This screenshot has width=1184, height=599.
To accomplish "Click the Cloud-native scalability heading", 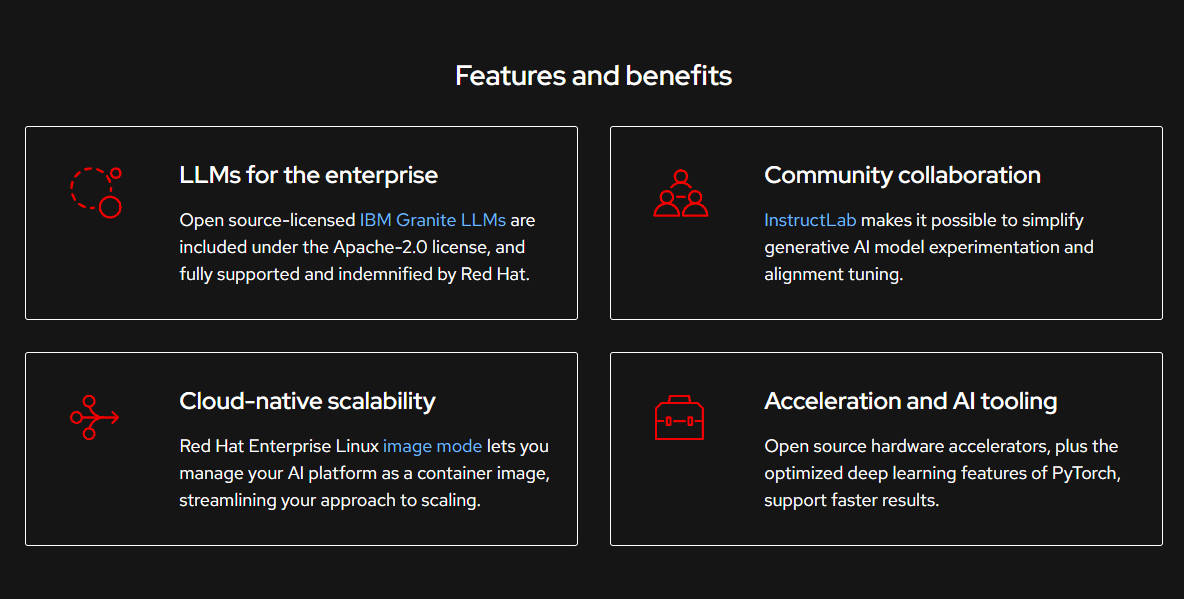I will tap(307, 401).
